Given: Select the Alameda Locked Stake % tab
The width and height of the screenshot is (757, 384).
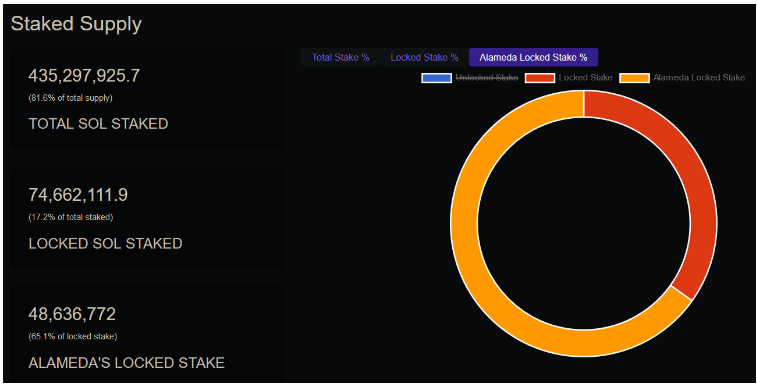Looking at the screenshot, I should pyautogui.click(x=533, y=57).
